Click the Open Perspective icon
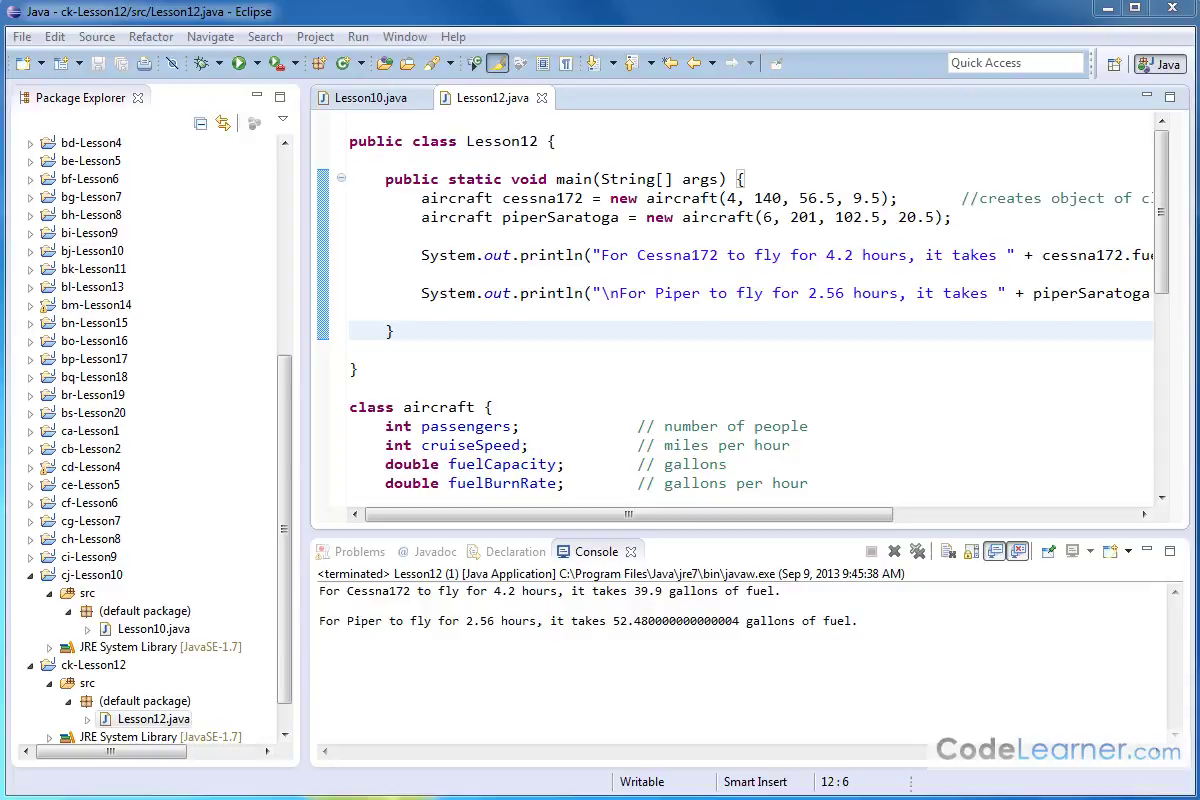 click(1114, 64)
